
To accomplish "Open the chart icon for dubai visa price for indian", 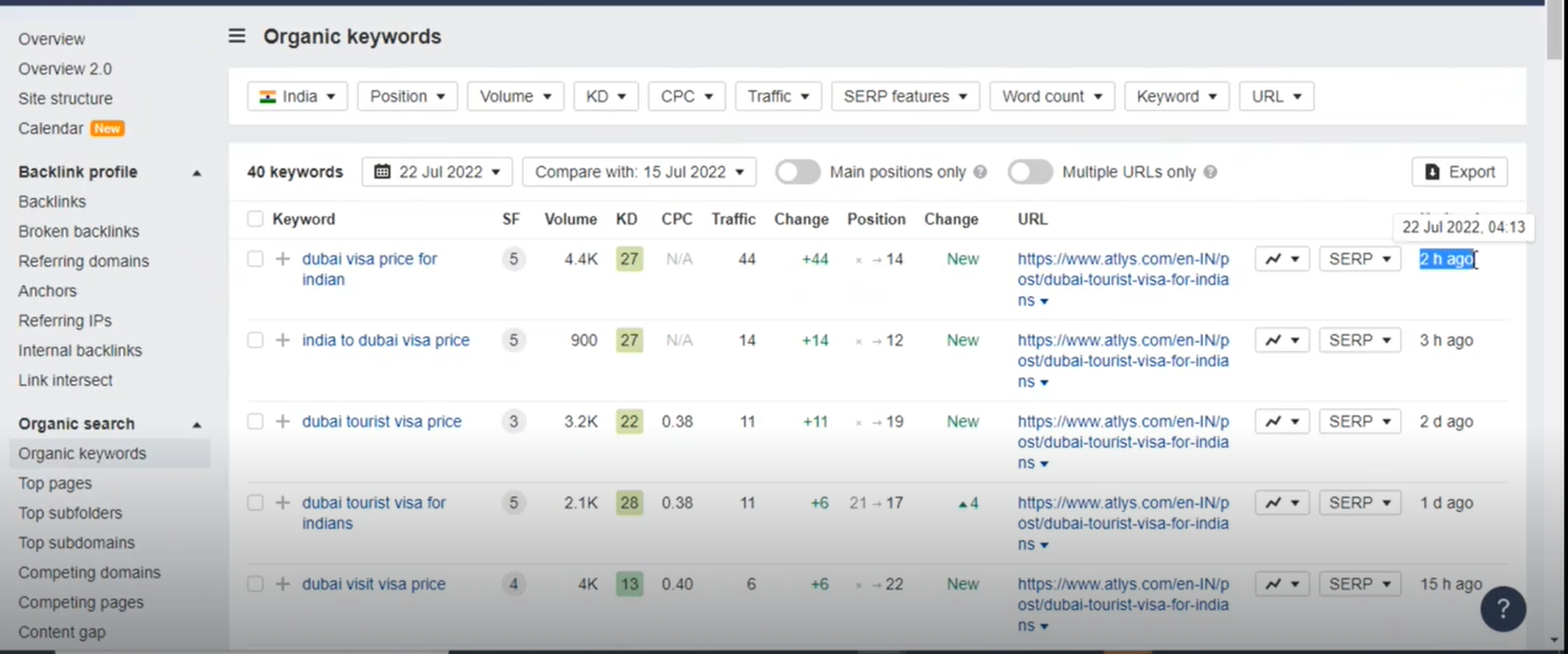I will tap(1283, 259).
